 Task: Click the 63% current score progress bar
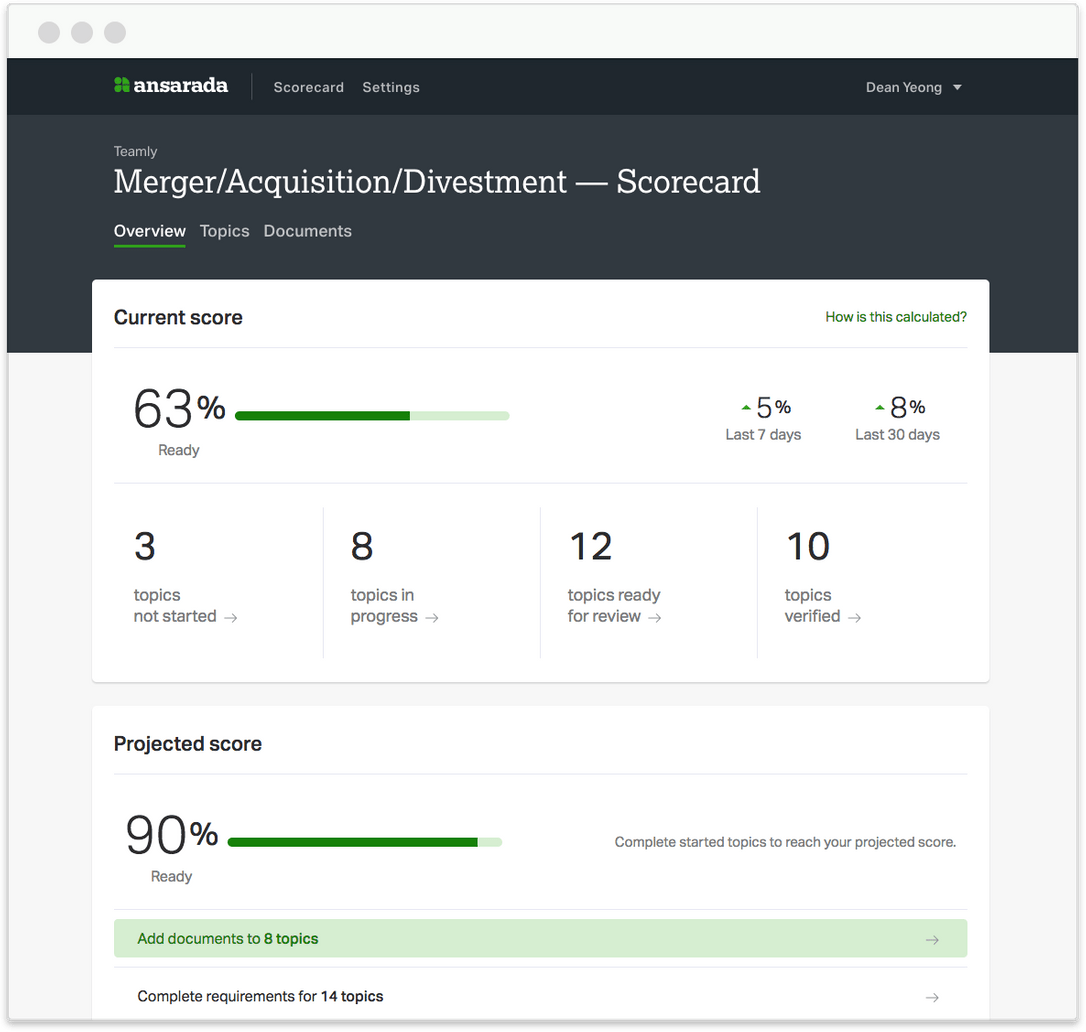pos(372,416)
